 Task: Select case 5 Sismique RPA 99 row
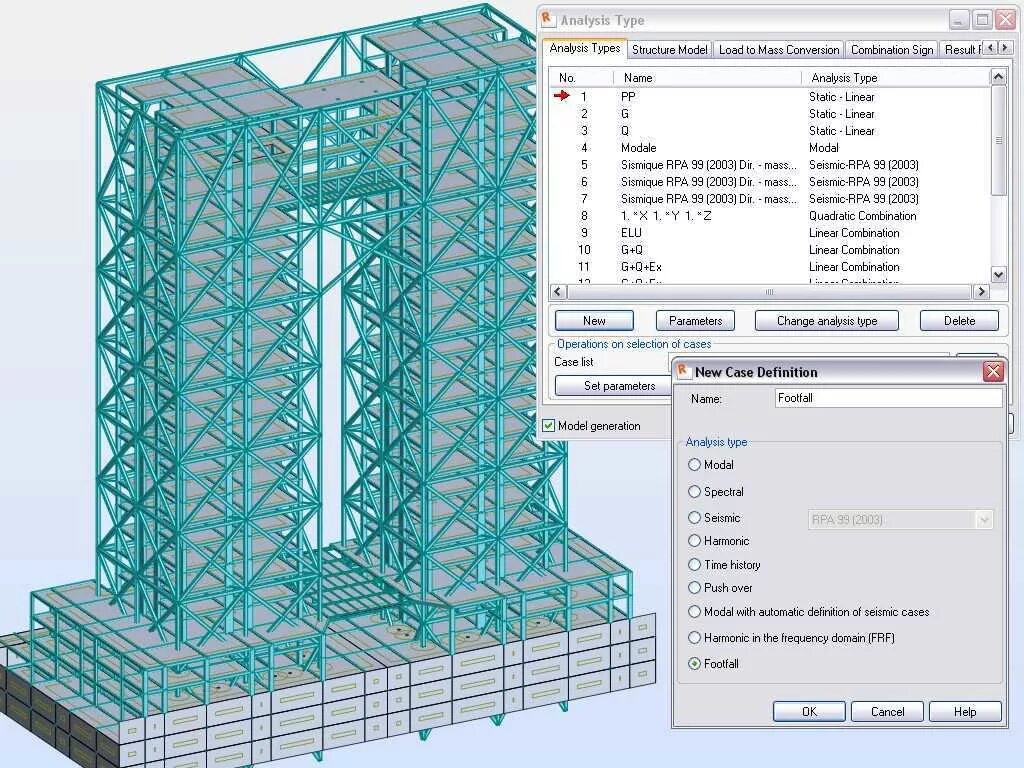[x=769, y=165]
